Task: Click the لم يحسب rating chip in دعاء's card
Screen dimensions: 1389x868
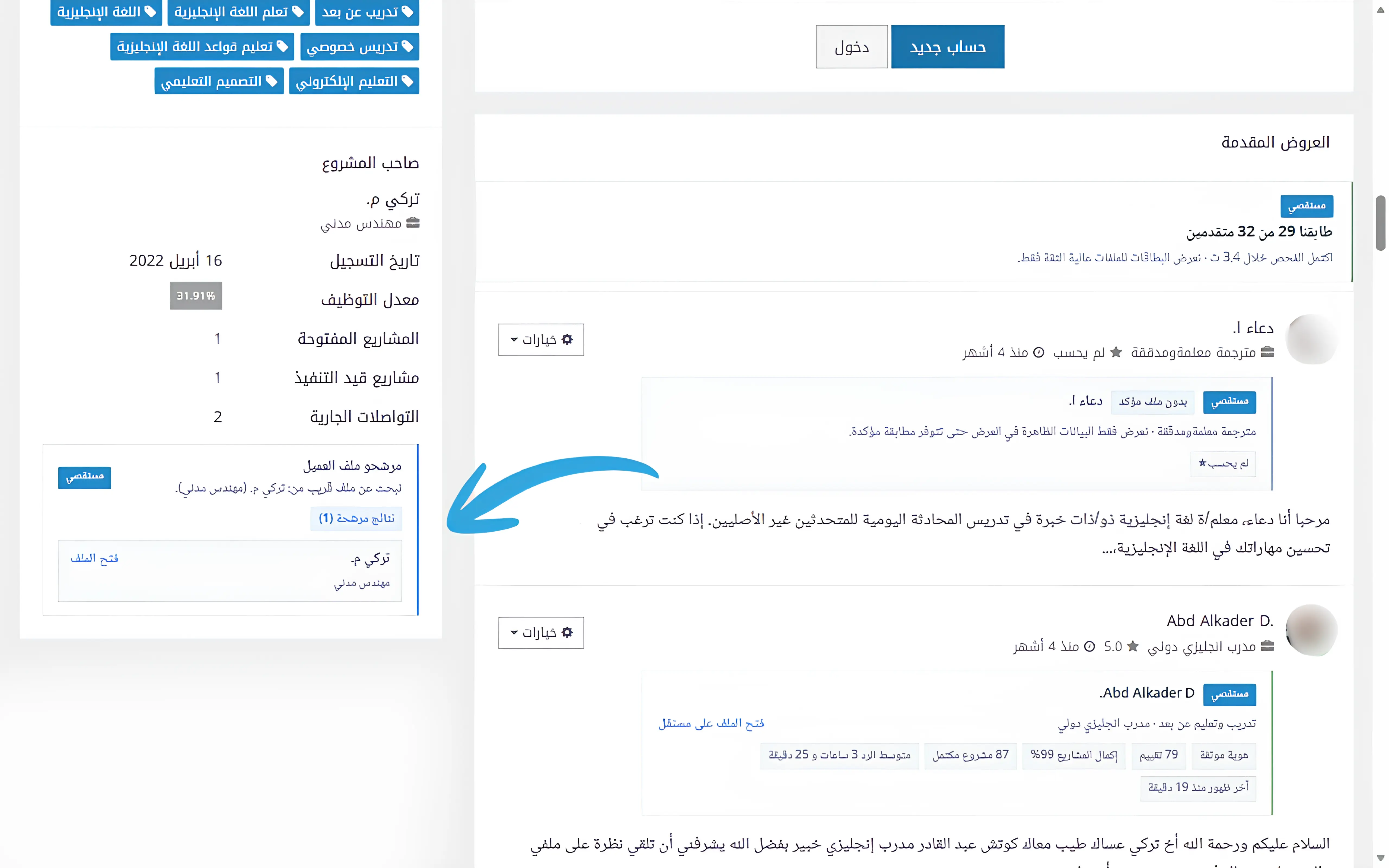Action: (1223, 464)
